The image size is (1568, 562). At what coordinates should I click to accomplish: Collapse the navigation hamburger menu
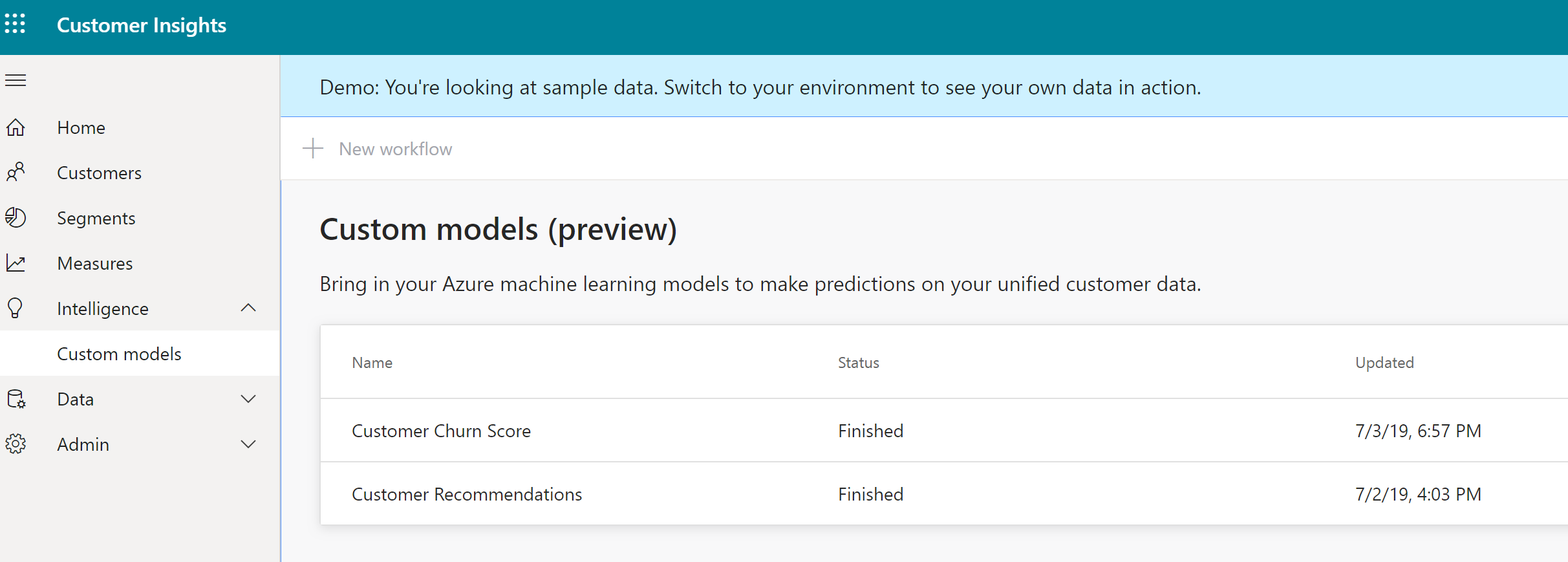[x=16, y=80]
